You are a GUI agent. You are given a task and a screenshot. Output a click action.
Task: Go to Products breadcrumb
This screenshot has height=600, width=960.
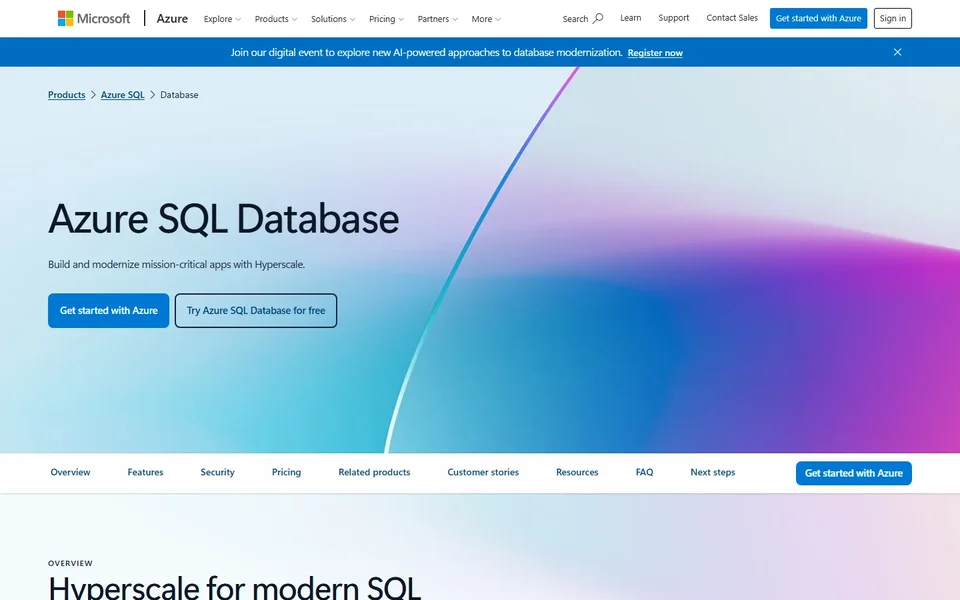[x=67, y=95]
